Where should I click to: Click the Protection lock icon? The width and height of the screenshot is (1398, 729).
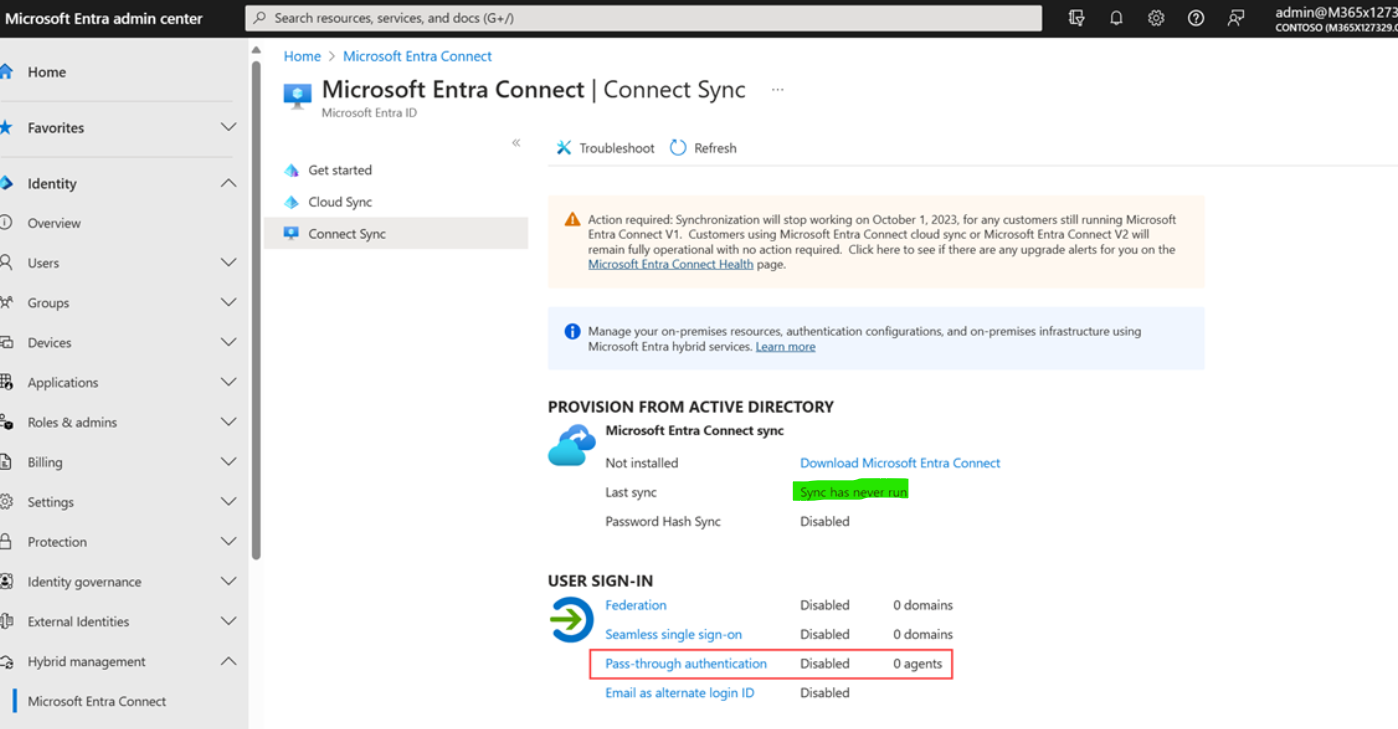6,542
